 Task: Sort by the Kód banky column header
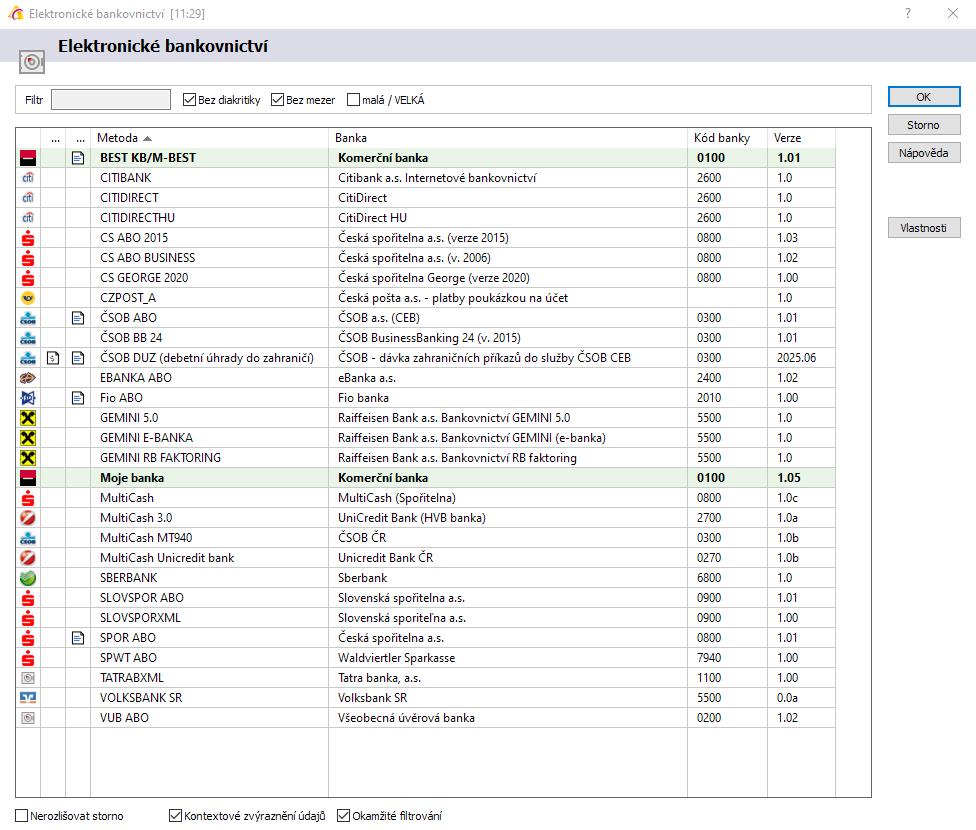coord(728,138)
